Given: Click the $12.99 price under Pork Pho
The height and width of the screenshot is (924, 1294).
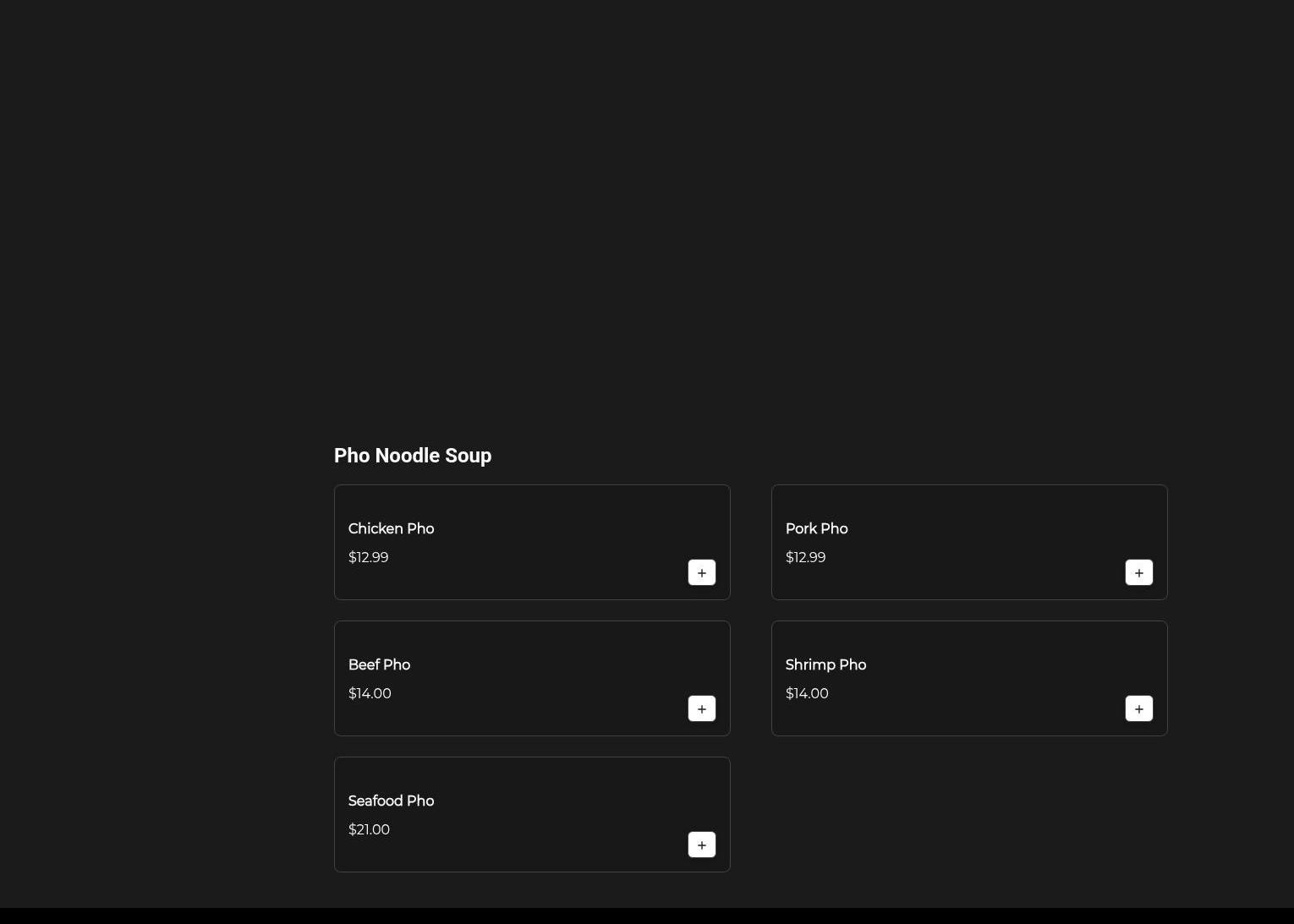Looking at the screenshot, I should point(805,557).
